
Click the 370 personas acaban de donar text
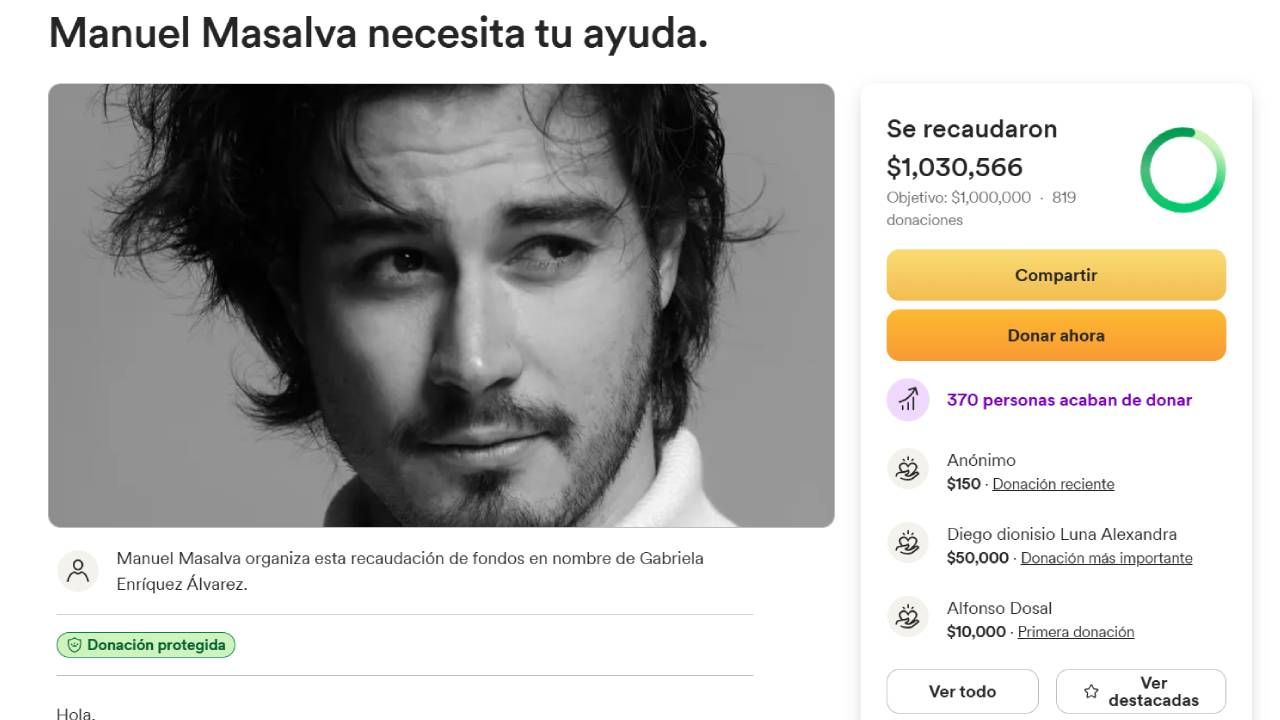[1069, 400]
